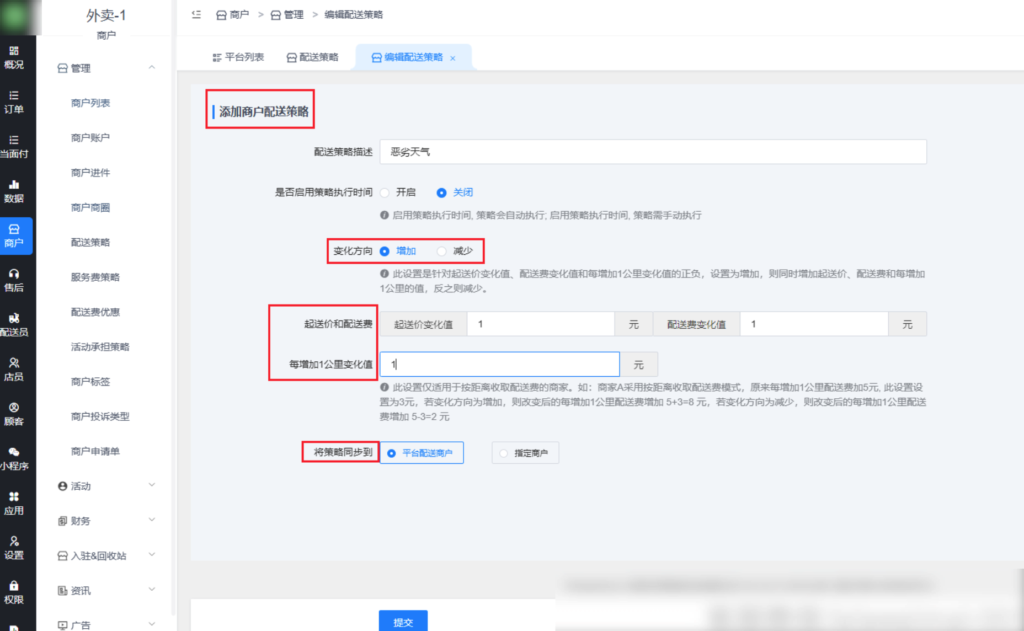Collapse the 管理 menu section
This screenshot has height=631, width=1024.
(x=110, y=68)
